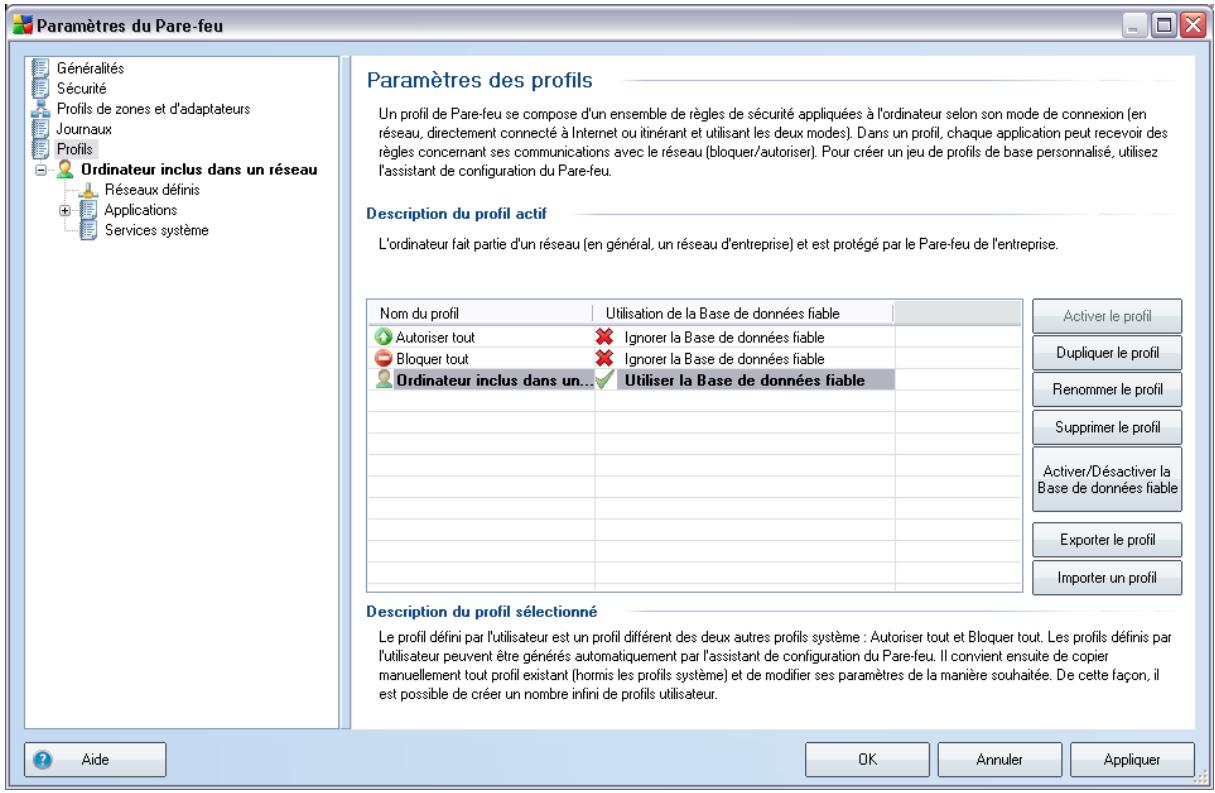Click the Journaux tree icon
The height and width of the screenshot is (793, 1215).
[x=39, y=129]
